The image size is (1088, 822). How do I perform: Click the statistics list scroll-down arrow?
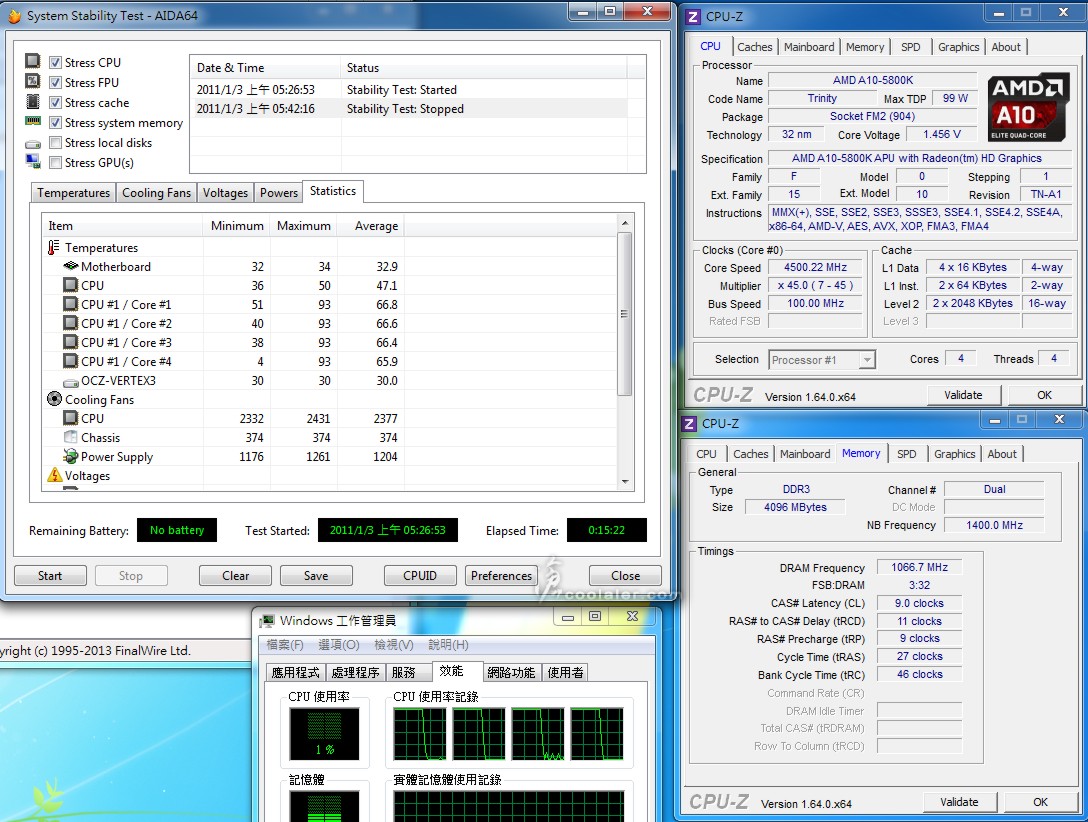[624, 481]
